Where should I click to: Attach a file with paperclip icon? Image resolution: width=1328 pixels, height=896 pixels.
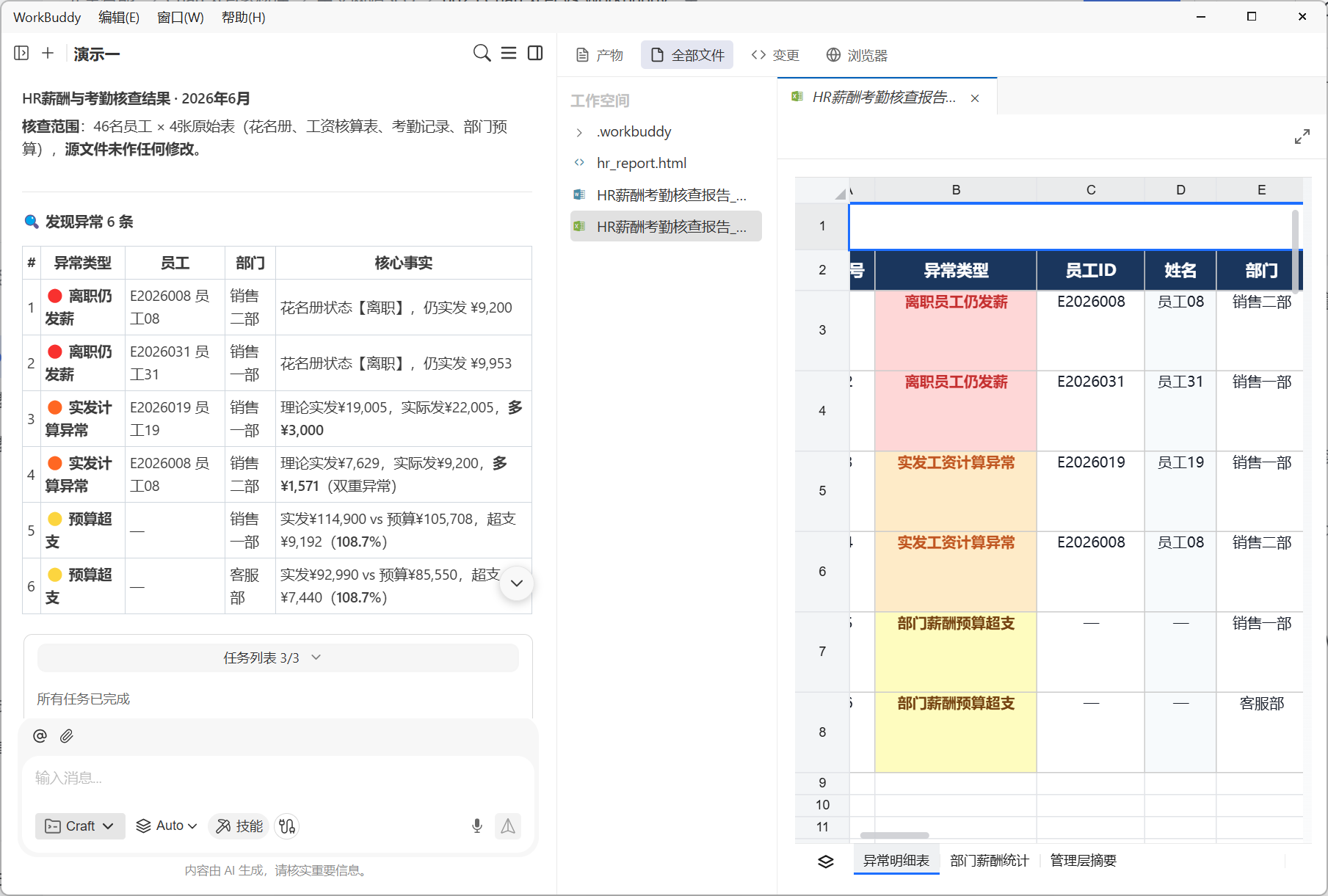[x=67, y=736]
